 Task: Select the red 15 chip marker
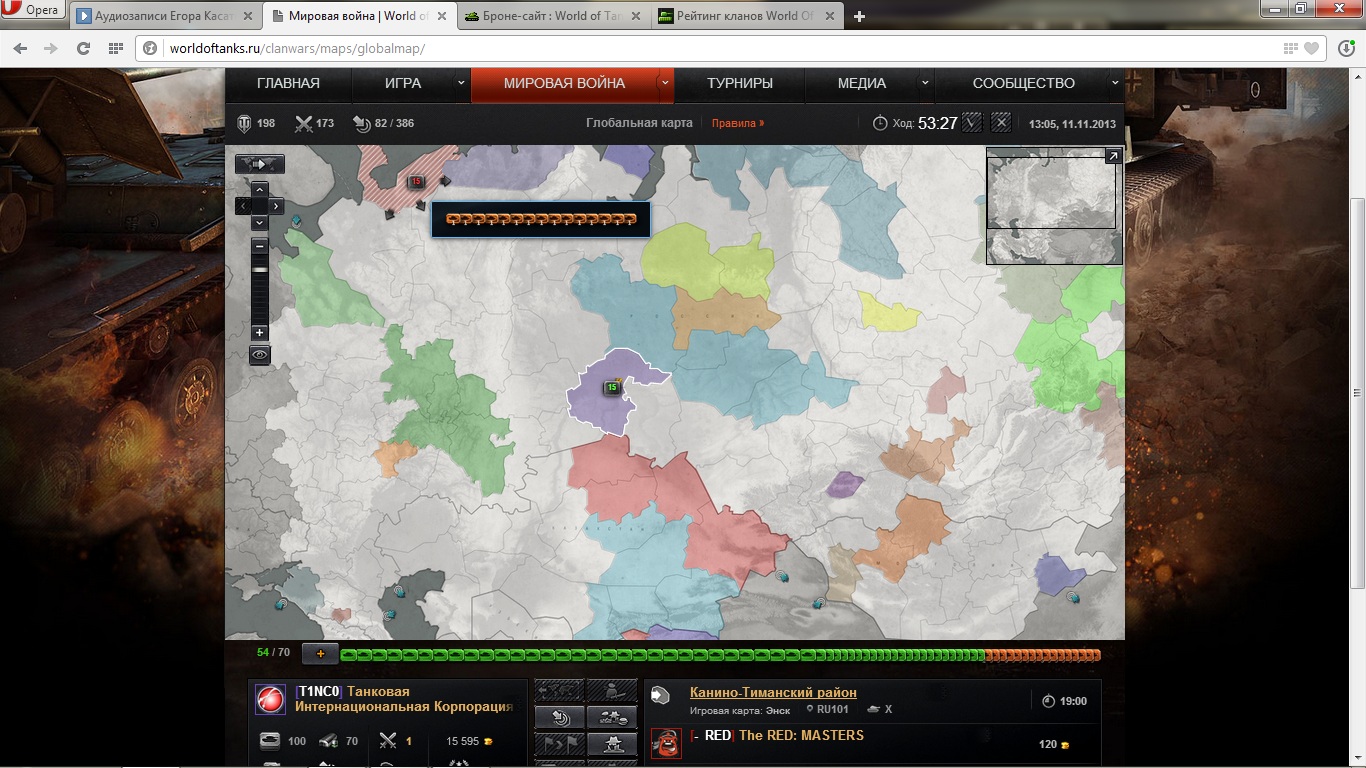(415, 182)
